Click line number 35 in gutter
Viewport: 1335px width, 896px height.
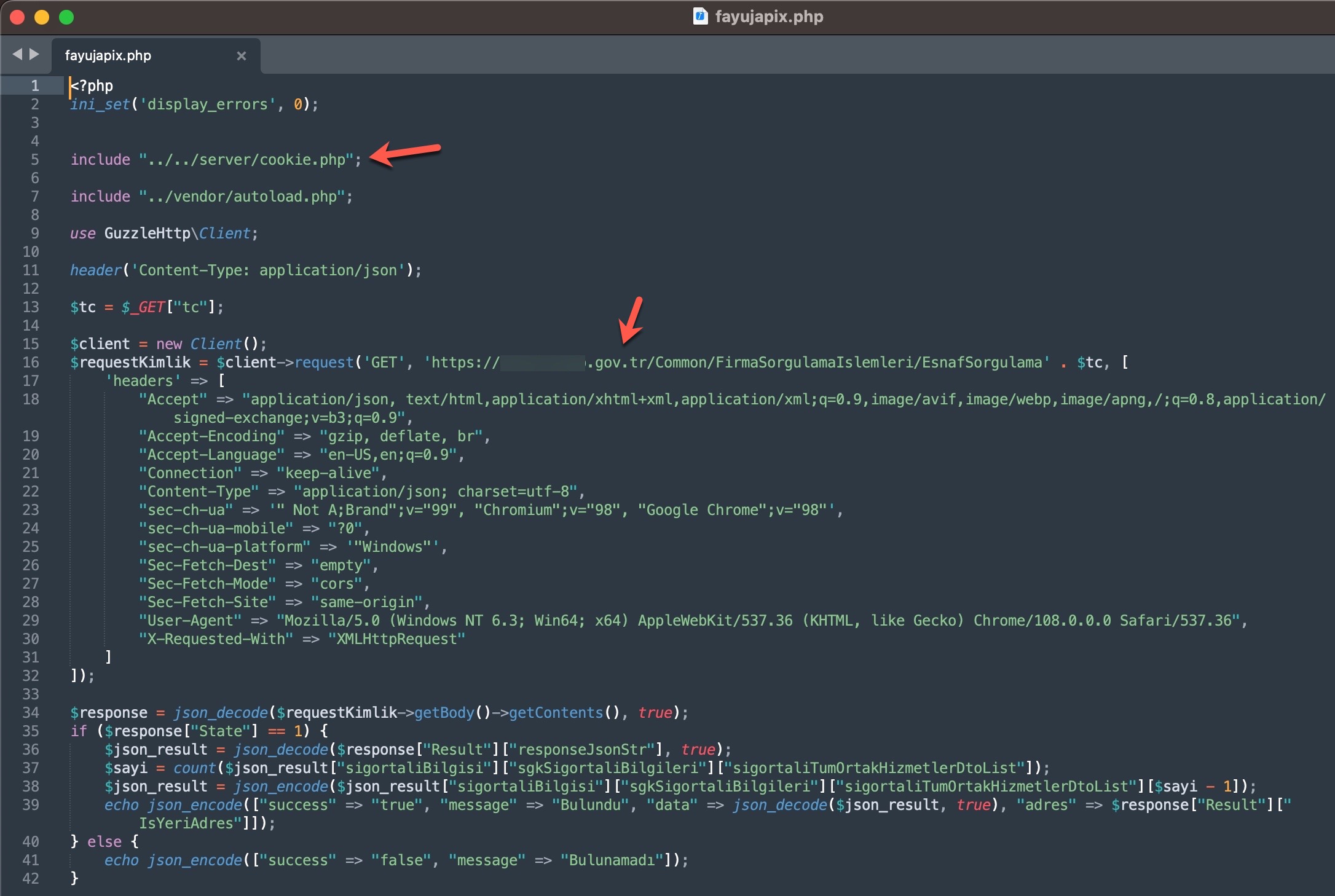coord(31,731)
